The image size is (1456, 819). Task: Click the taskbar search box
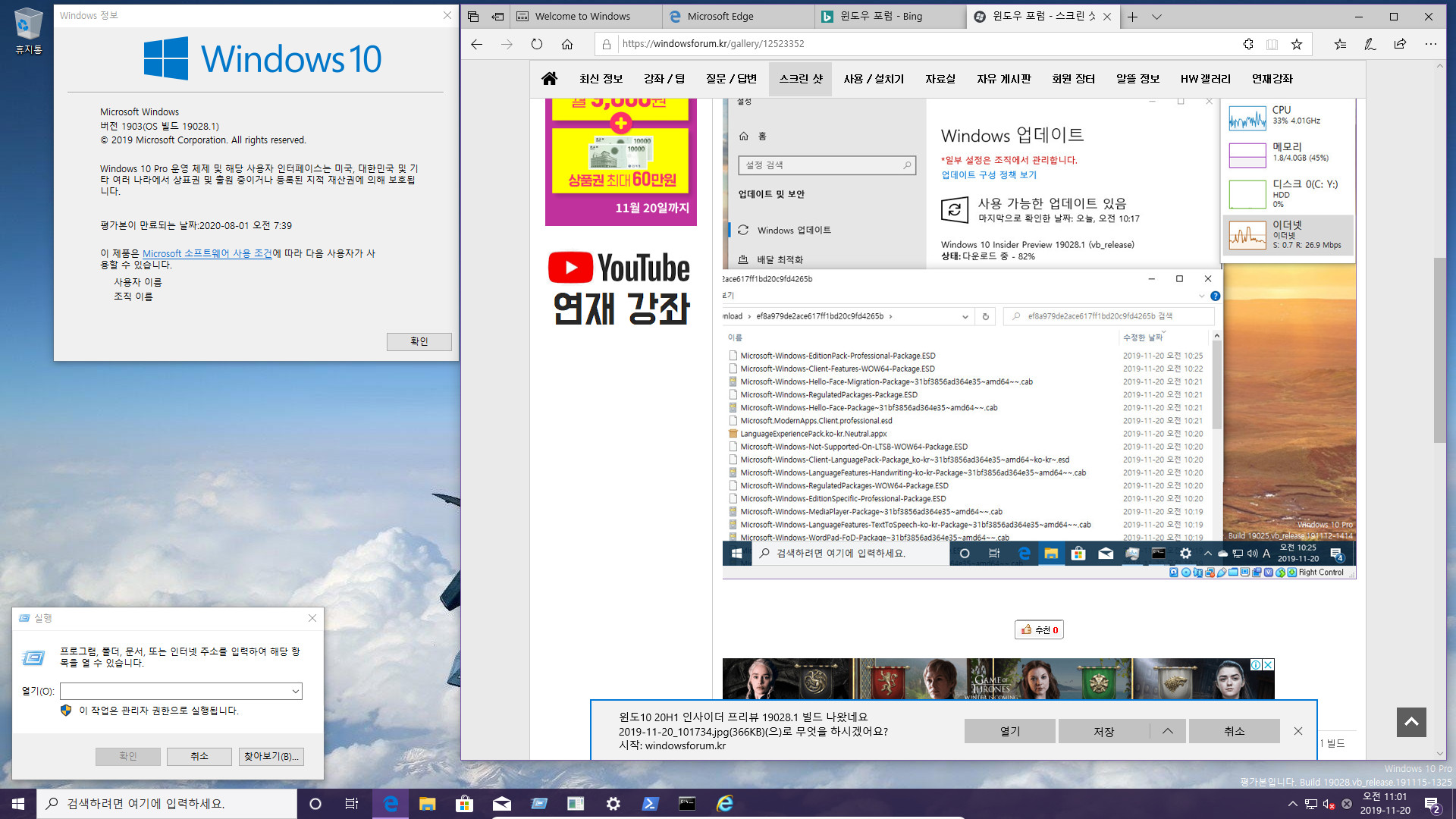click(x=167, y=804)
